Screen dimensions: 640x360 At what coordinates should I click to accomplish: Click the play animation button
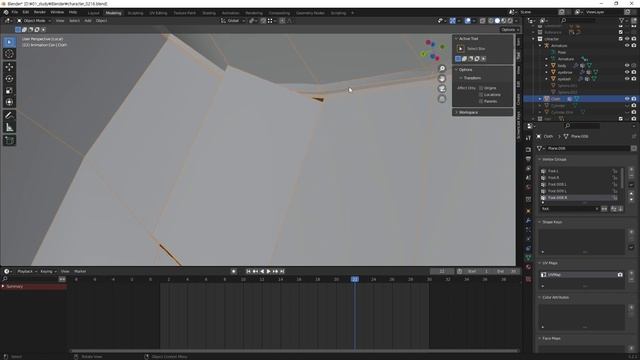tap(269, 271)
